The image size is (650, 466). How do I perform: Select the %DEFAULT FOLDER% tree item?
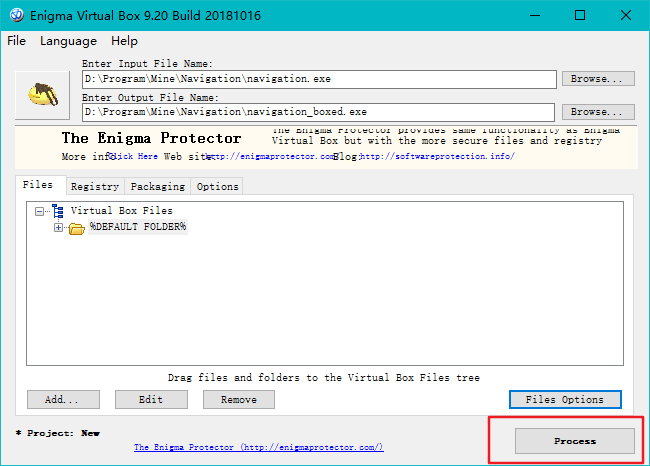pyautogui.click(x=138, y=227)
